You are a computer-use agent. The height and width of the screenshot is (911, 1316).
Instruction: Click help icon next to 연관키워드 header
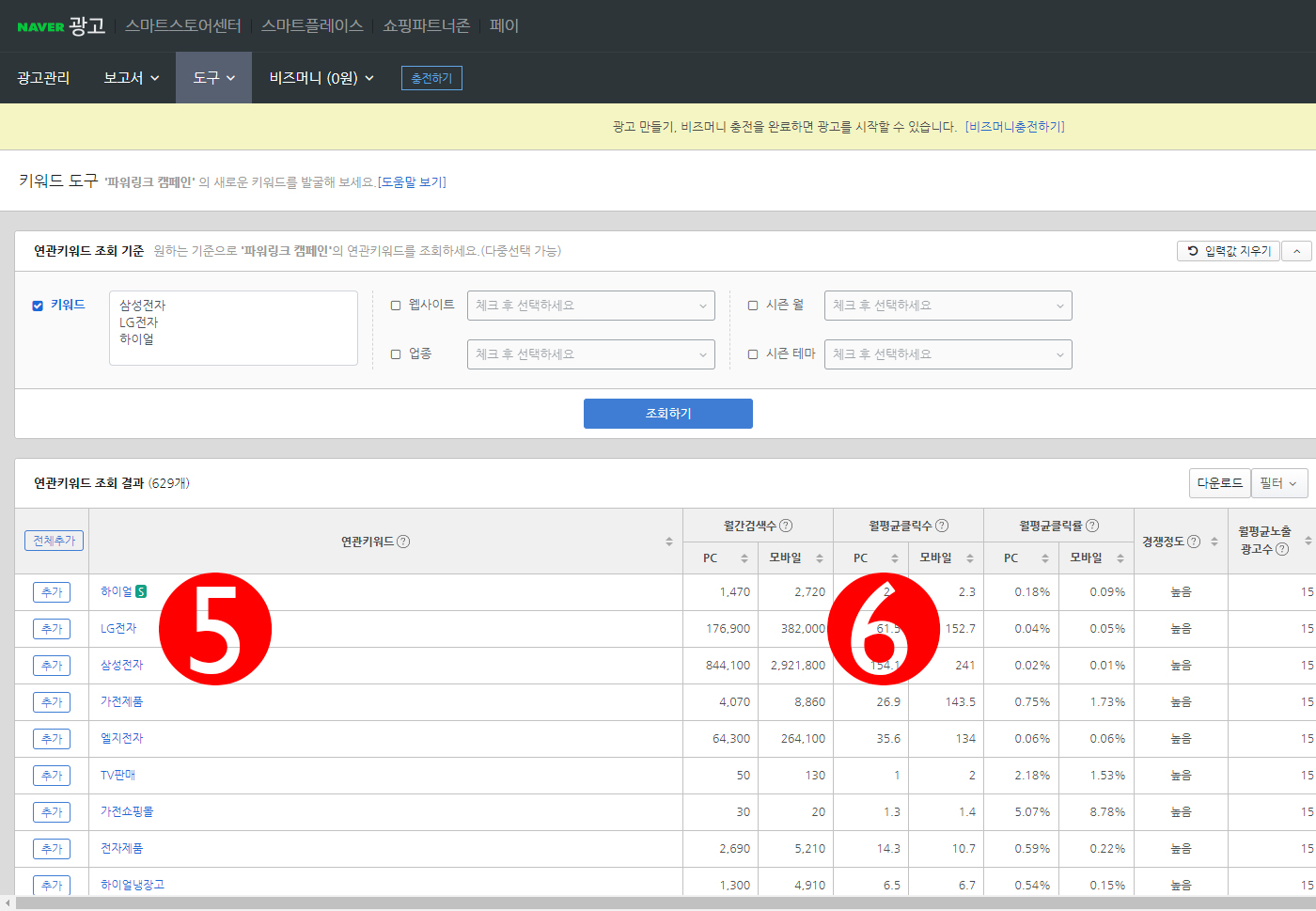(403, 542)
